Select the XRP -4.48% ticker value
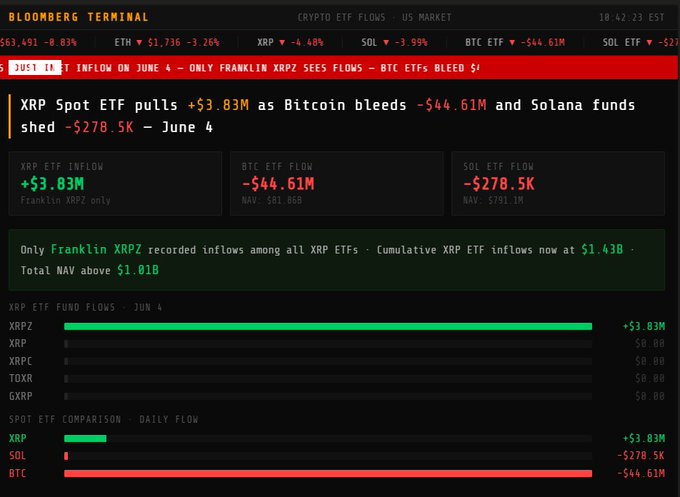The width and height of the screenshot is (680, 497). [x=307, y=43]
